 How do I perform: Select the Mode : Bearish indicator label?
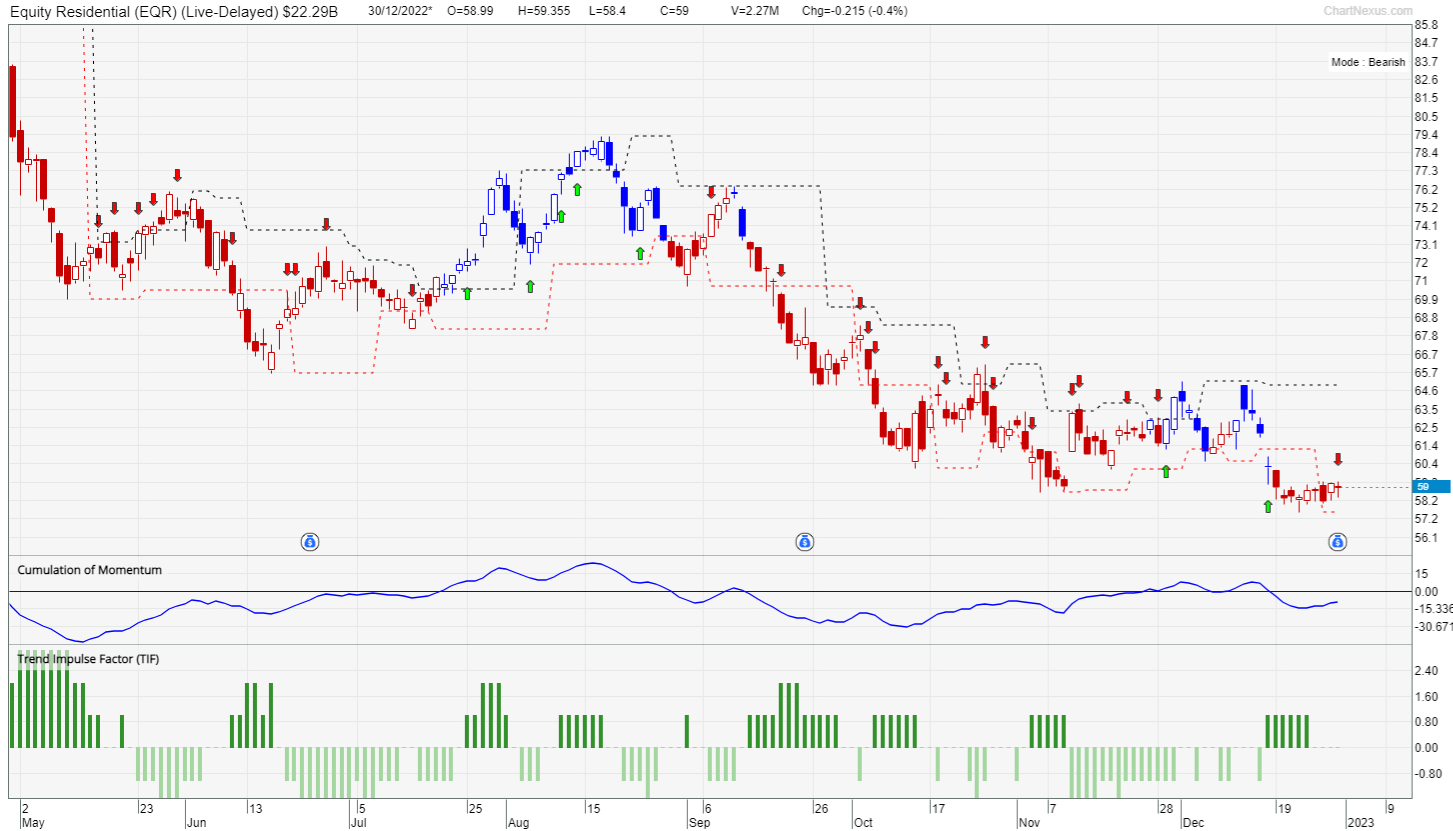[1368, 62]
